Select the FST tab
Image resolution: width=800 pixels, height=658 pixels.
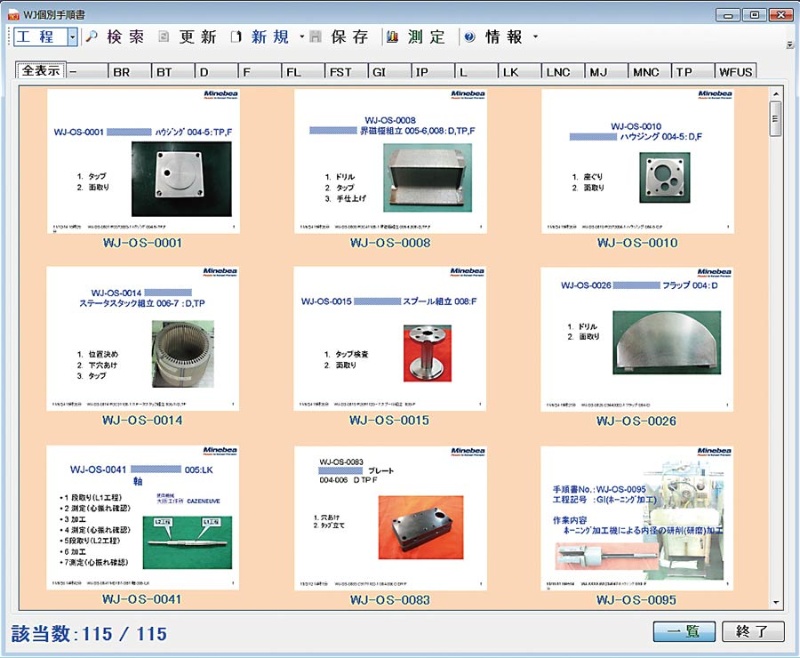coord(341,72)
